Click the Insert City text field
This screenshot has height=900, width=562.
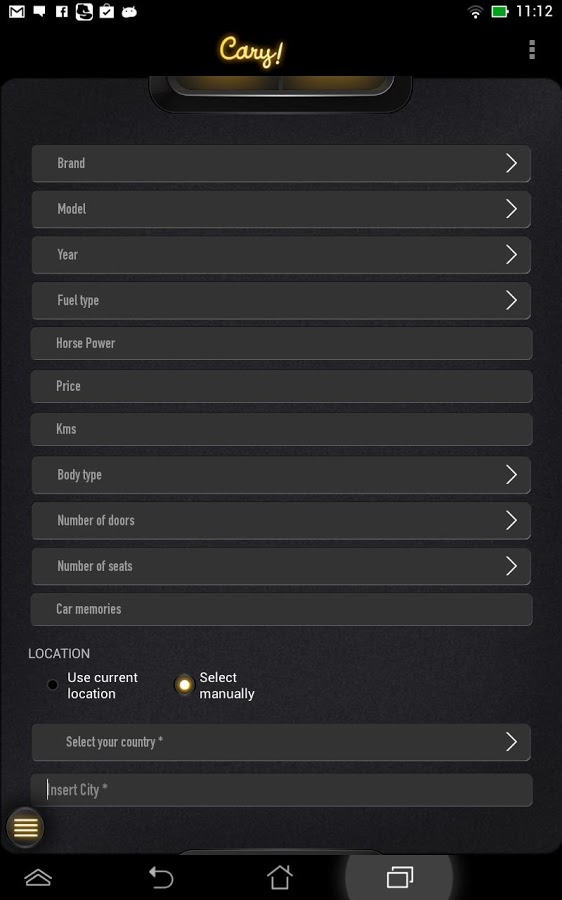(x=281, y=790)
